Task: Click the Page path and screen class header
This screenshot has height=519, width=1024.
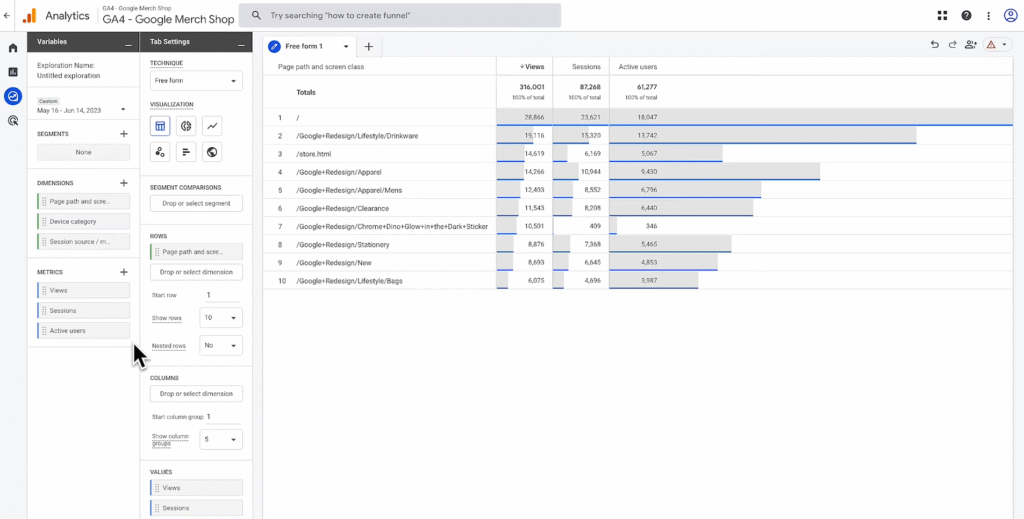Action: pyautogui.click(x=321, y=67)
